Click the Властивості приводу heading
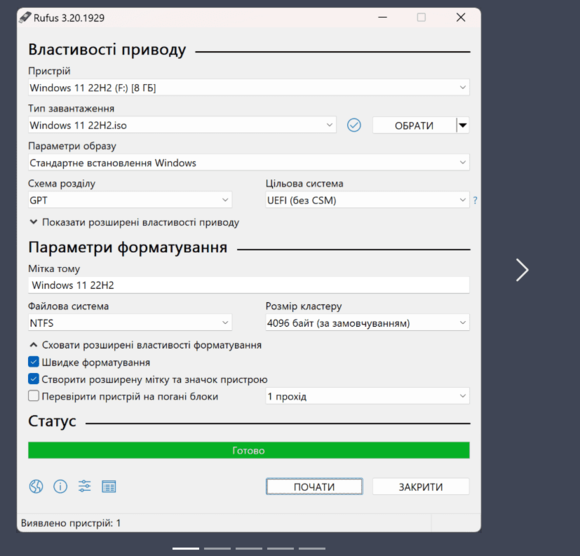This screenshot has width=580, height=556. [107, 50]
